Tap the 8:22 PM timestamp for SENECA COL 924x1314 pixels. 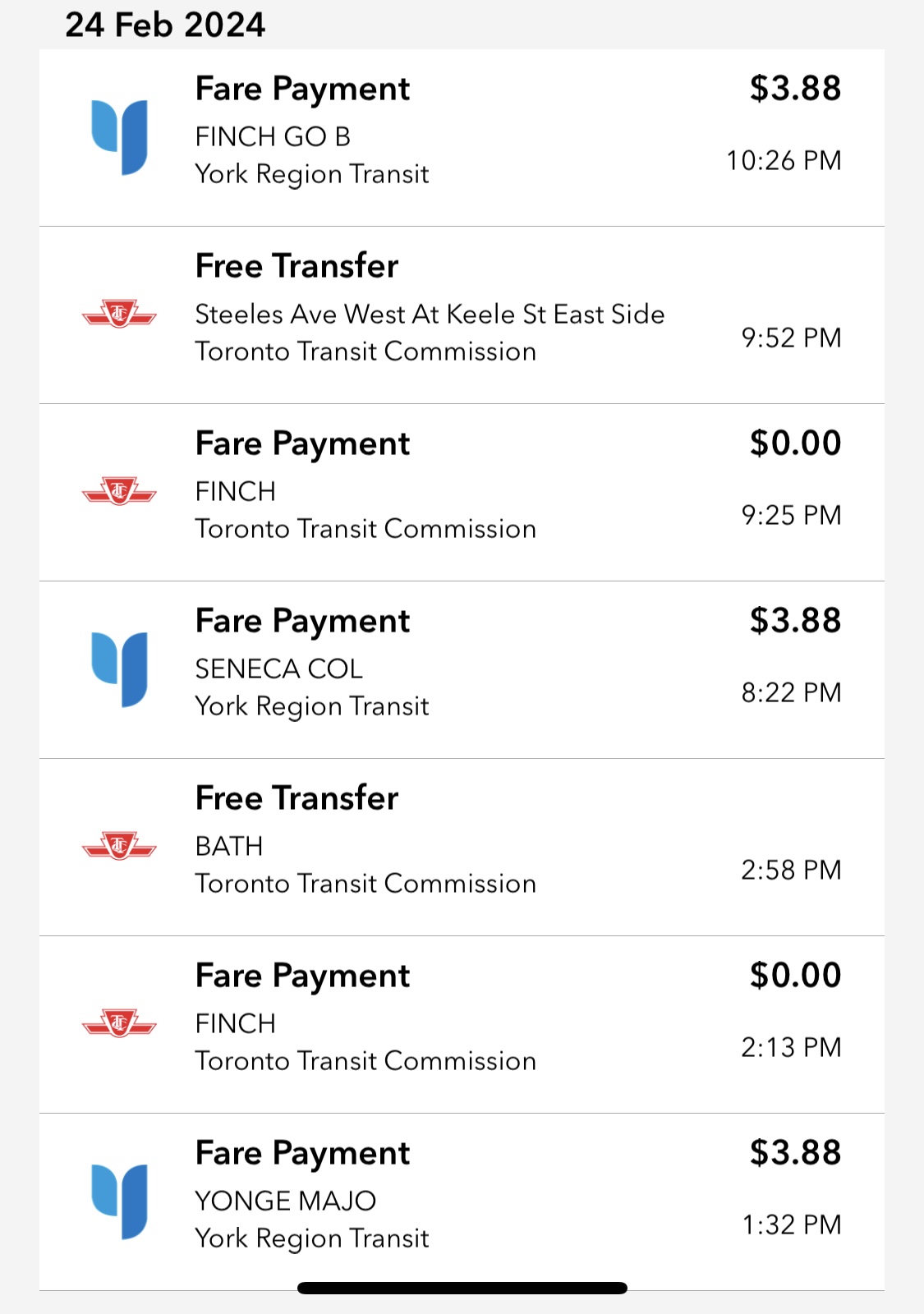pyautogui.click(x=791, y=692)
